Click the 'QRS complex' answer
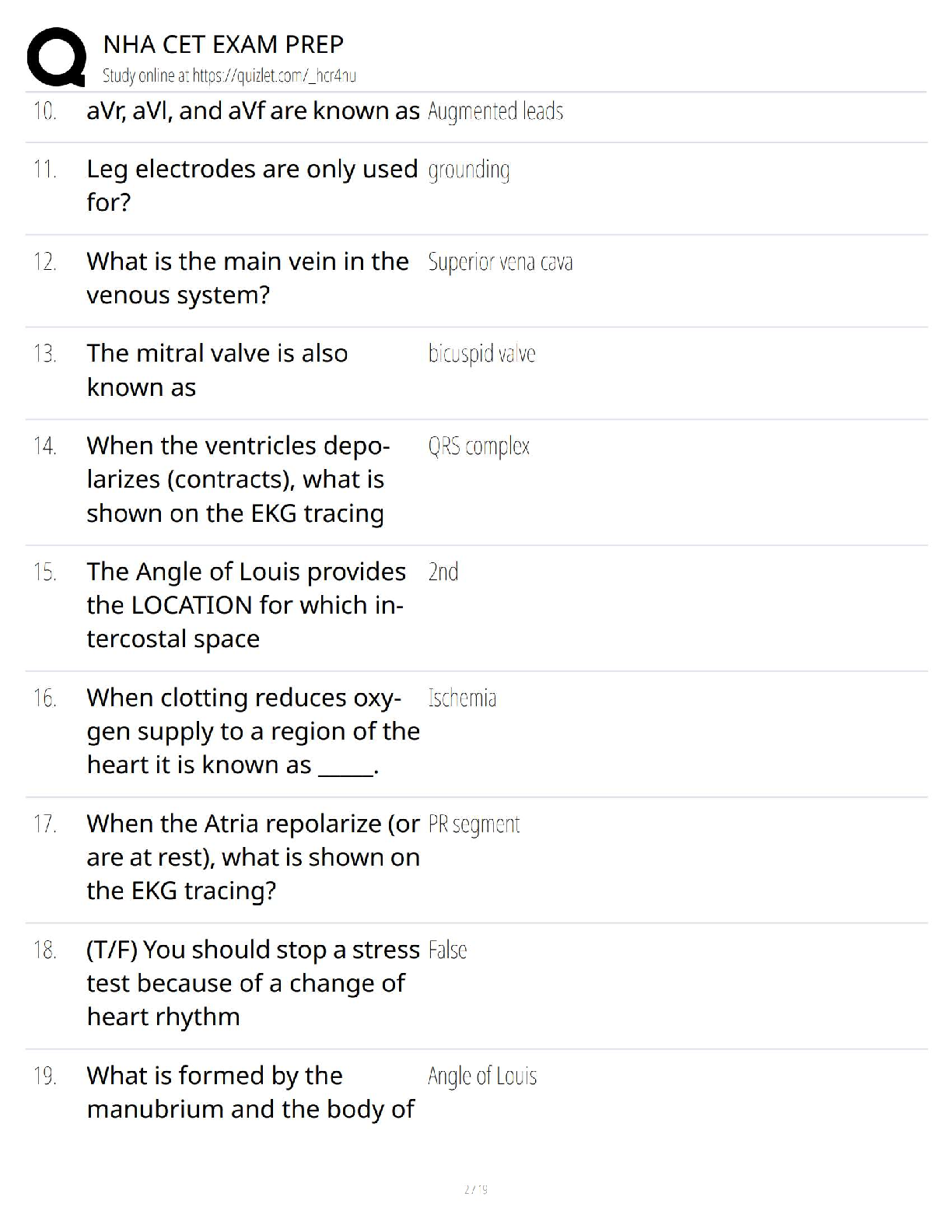Image resolution: width=952 pixels, height=1232 pixels. pyautogui.click(x=478, y=446)
